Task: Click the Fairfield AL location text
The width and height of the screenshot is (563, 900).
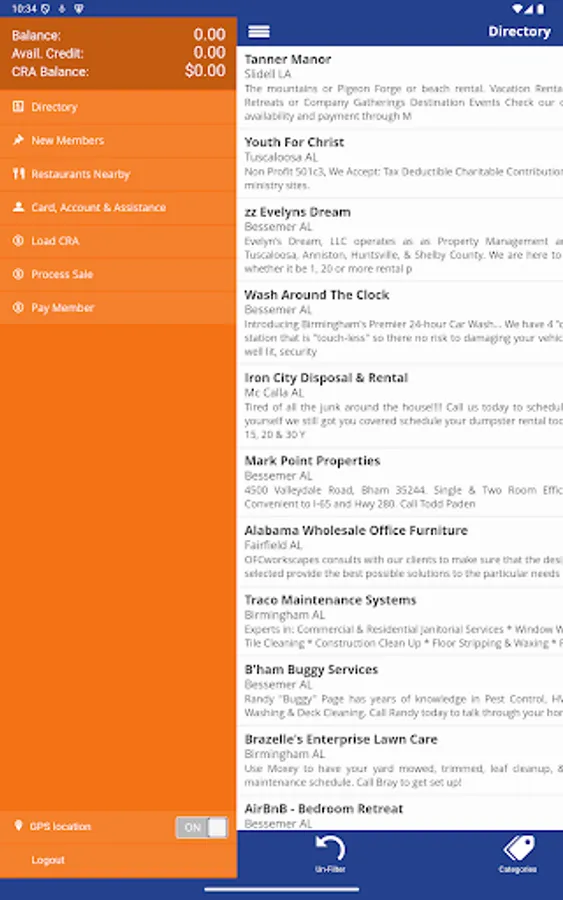Action: (x=273, y=545)
